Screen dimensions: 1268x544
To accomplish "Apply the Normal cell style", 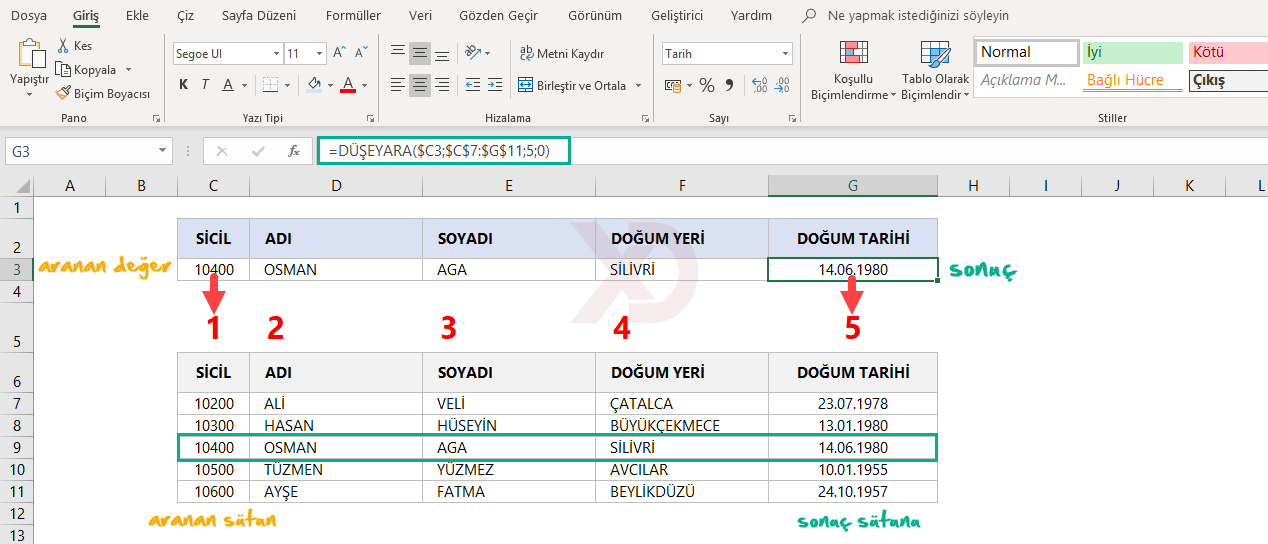I will coord(1026,52).
